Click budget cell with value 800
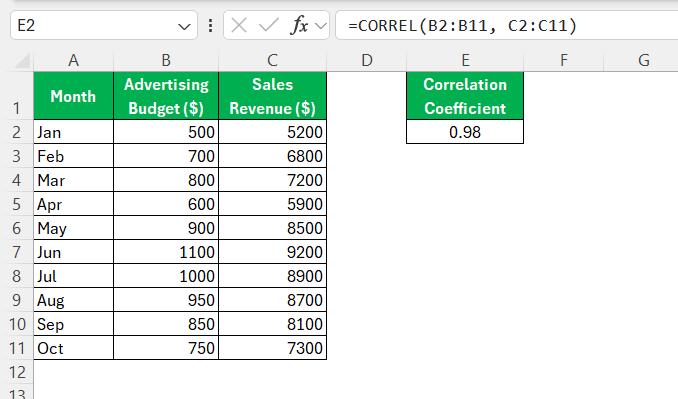The width and height of the screenshot is (678, 399). 166,180
